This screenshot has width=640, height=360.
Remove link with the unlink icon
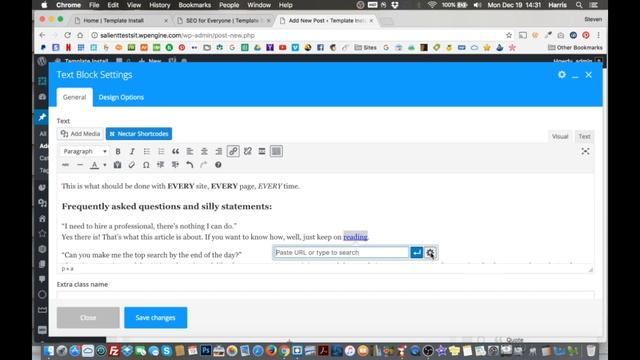click(x=248, y=151)
